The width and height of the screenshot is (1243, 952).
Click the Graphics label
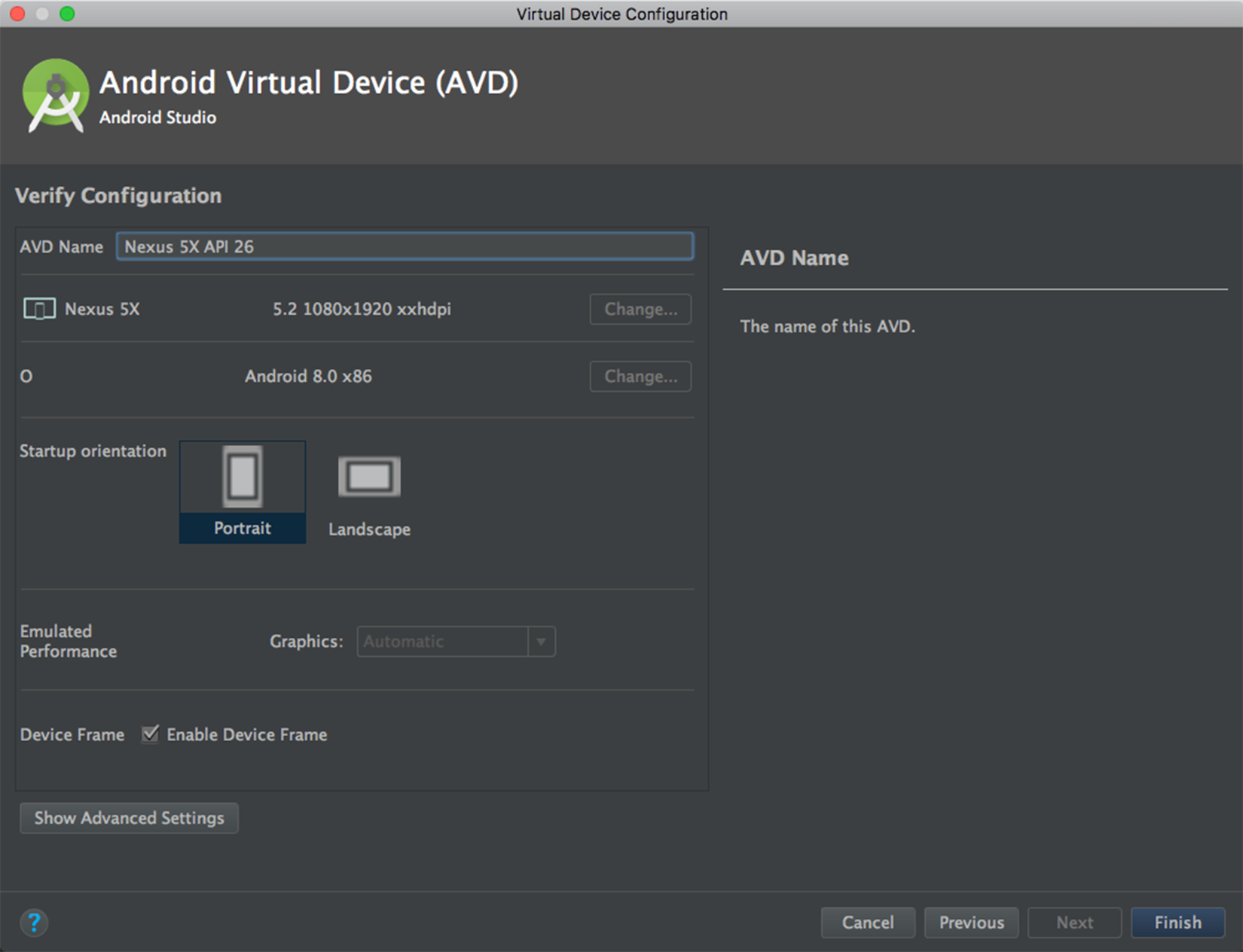click(307, 642)
